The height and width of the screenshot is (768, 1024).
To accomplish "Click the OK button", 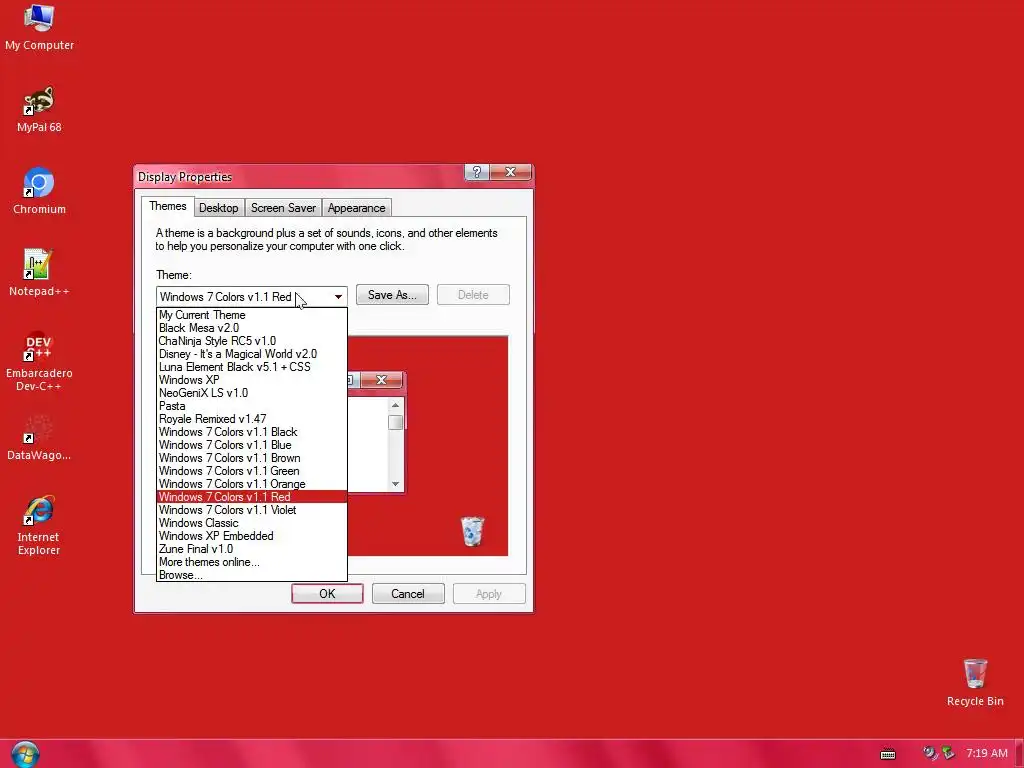I will click(327, 594).
